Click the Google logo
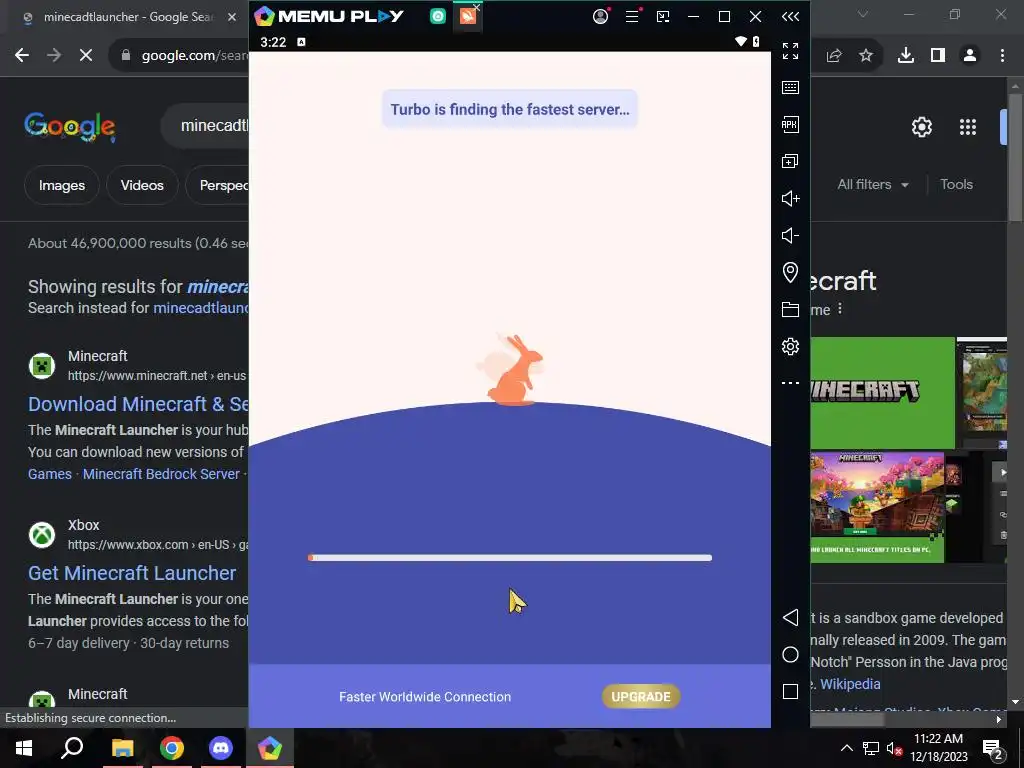This screenshot has width=1024, height=768. point(70,126)
